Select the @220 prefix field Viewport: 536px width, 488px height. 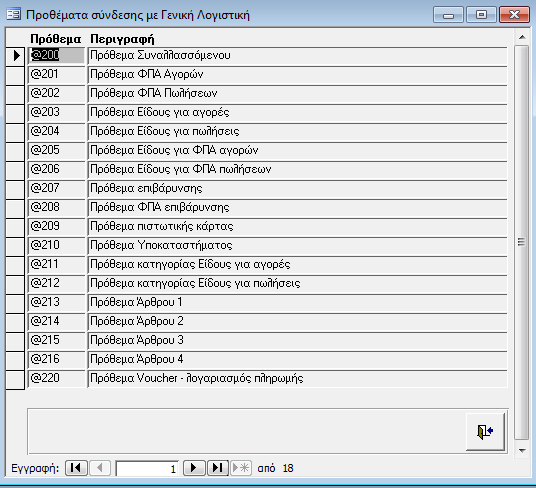pos(56,378)
